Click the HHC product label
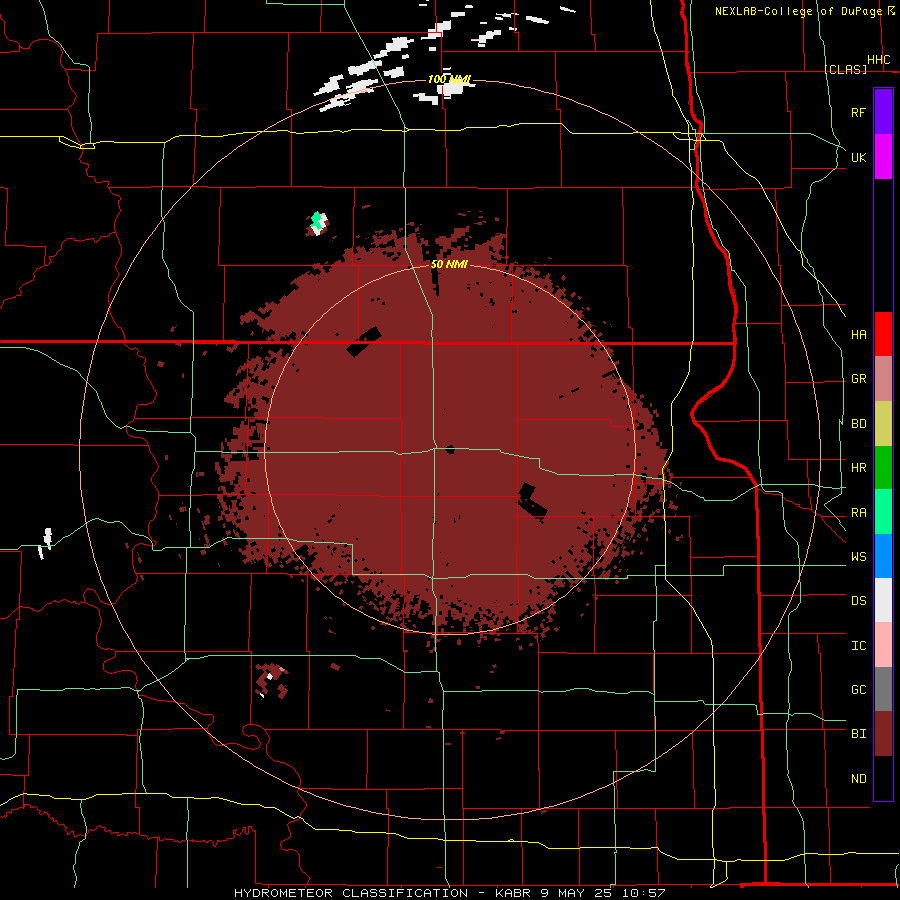Image resolution: width=900 pixels, height=900 pixels. (878, 60)
